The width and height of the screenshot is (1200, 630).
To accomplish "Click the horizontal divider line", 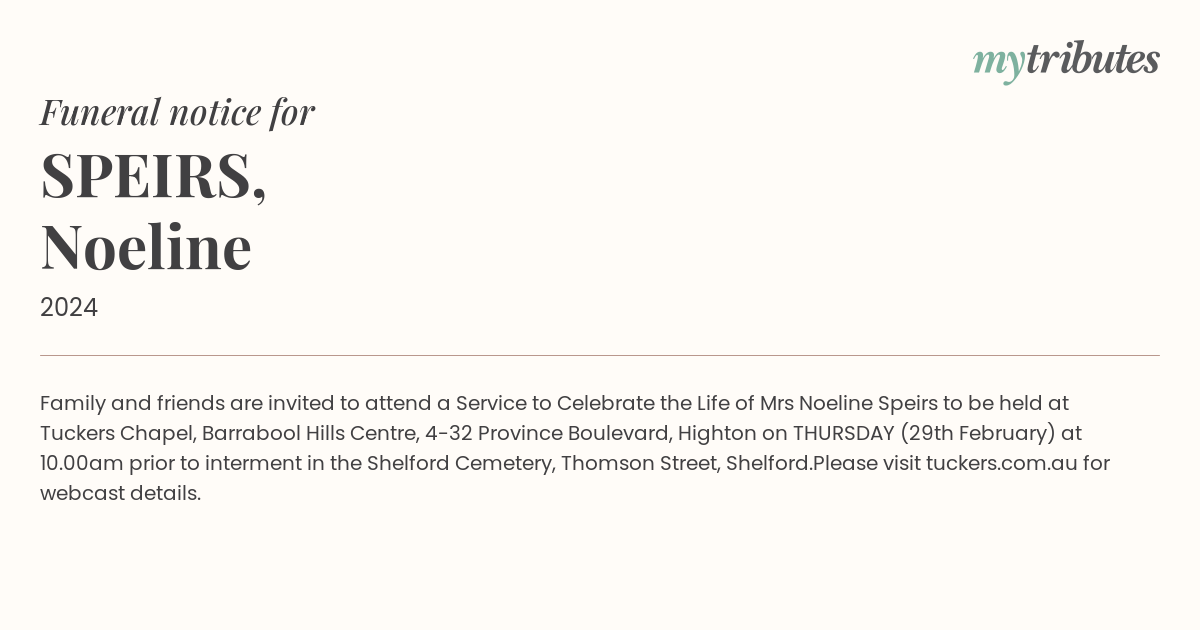I will point(600,355).
